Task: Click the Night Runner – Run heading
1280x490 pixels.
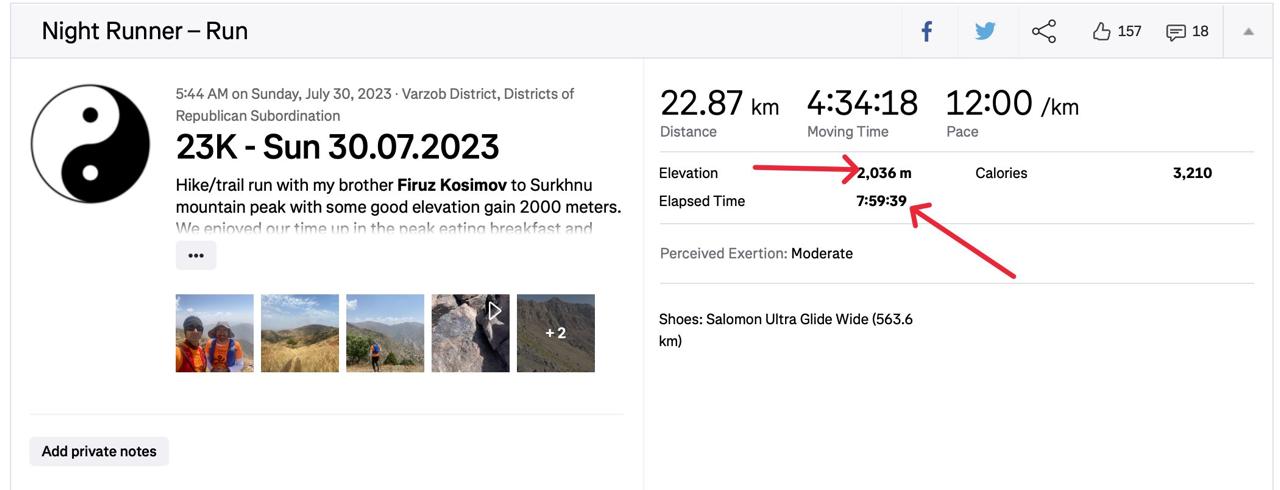Action: pyautogui.click(x=145, y=31)
